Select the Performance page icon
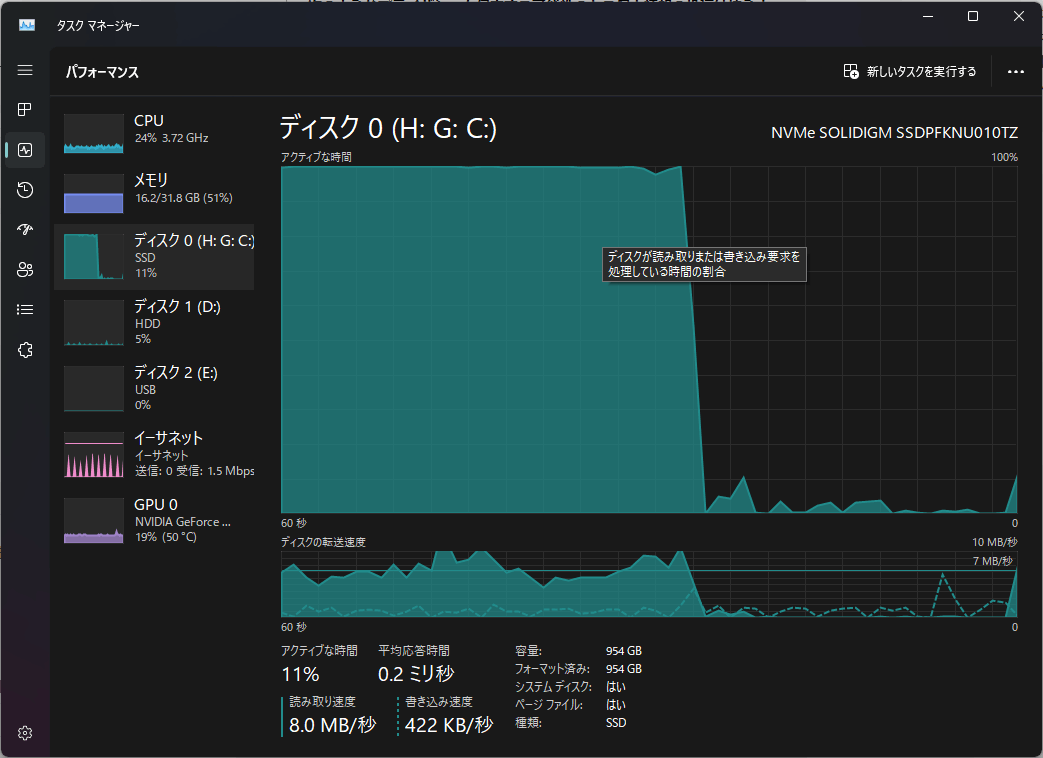1043x758 pixels. 25,150
